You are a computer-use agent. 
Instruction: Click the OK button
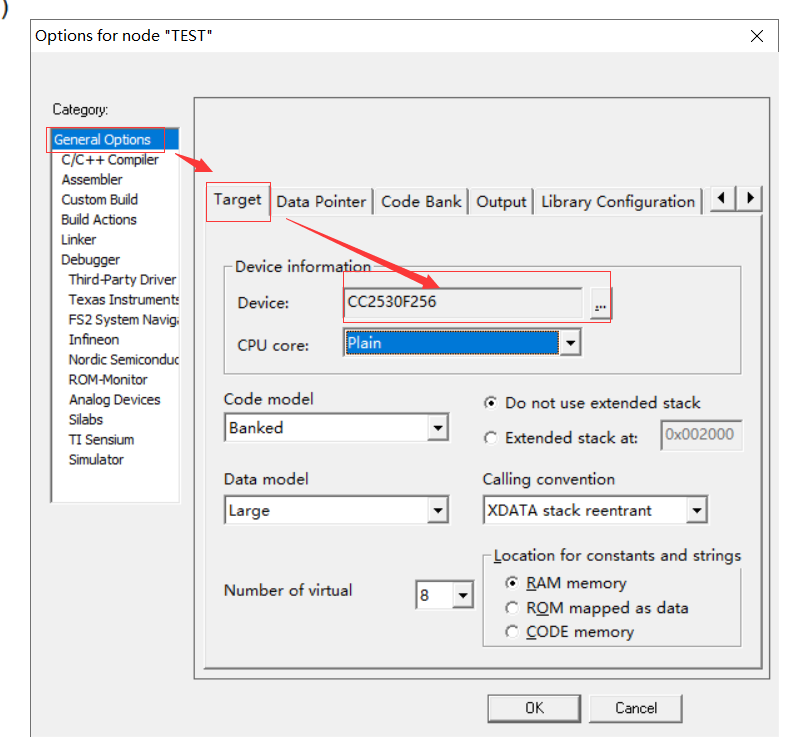[534, 708]
